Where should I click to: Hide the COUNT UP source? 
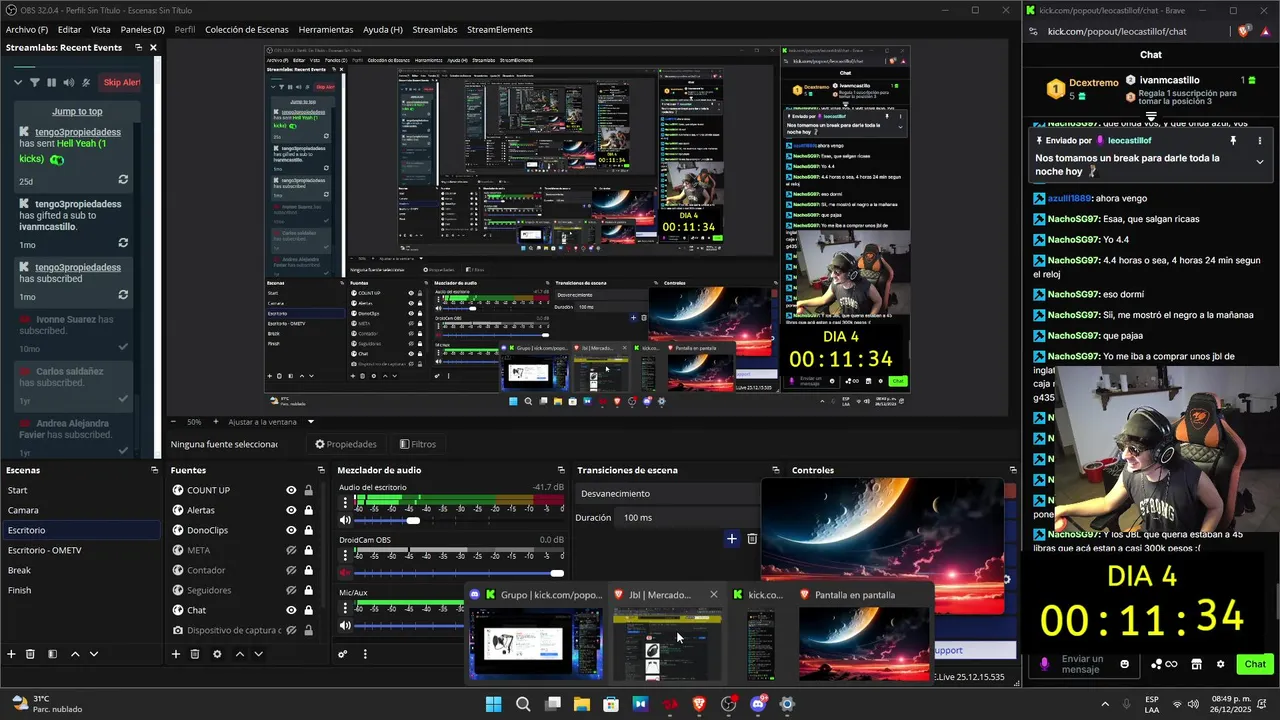[291, 490]
